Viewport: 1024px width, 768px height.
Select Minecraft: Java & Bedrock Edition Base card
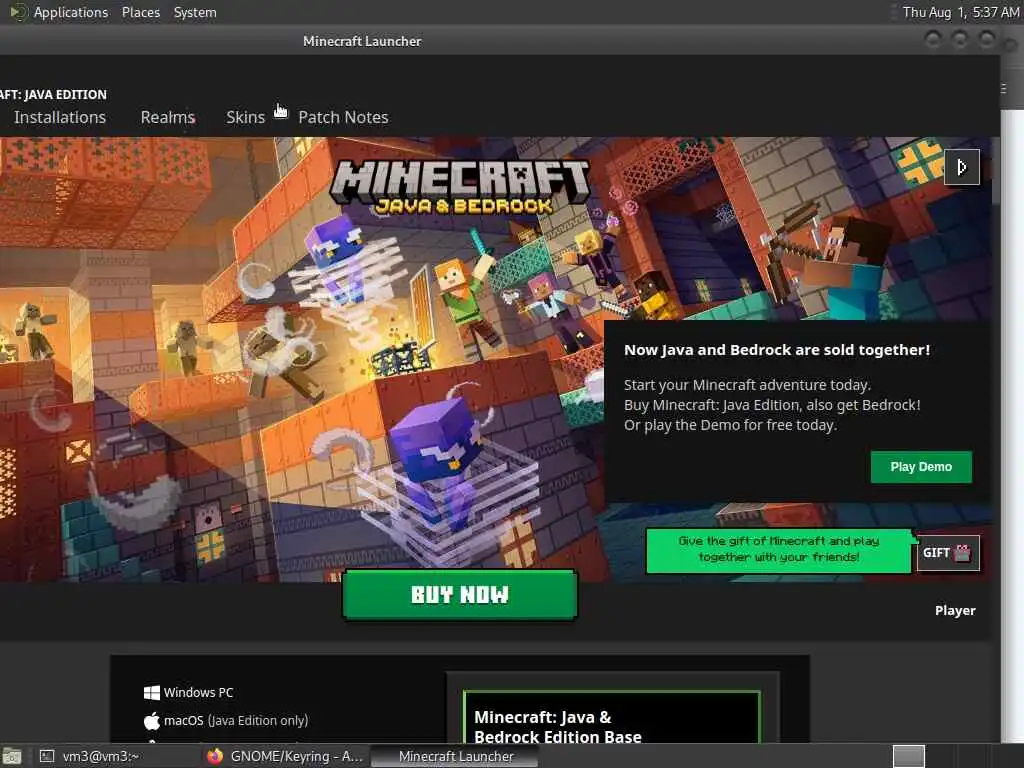point(611,718)
